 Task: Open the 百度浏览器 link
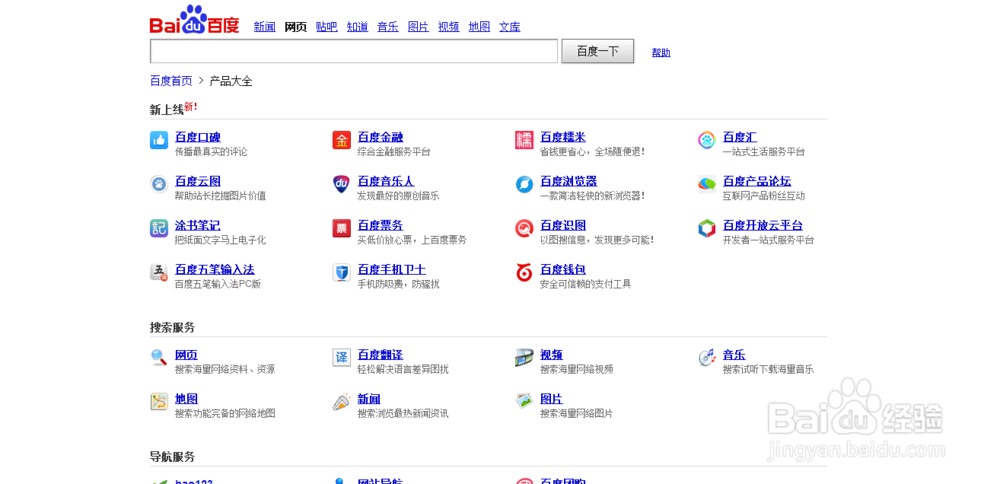coord(568,181)
